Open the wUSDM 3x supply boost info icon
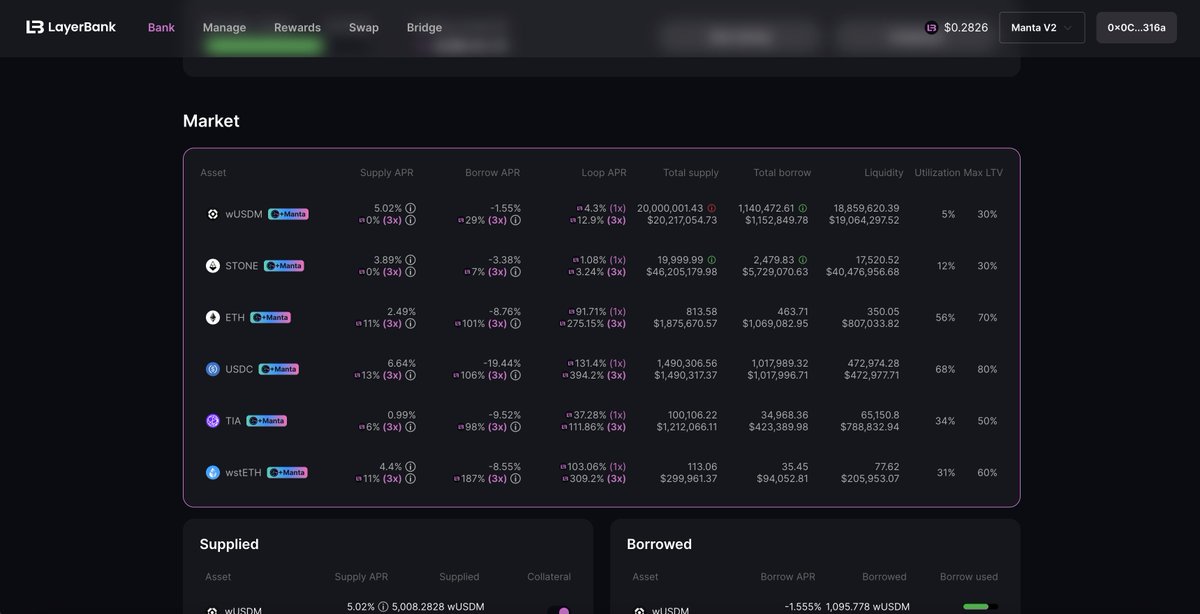 [x=410, y=220]
